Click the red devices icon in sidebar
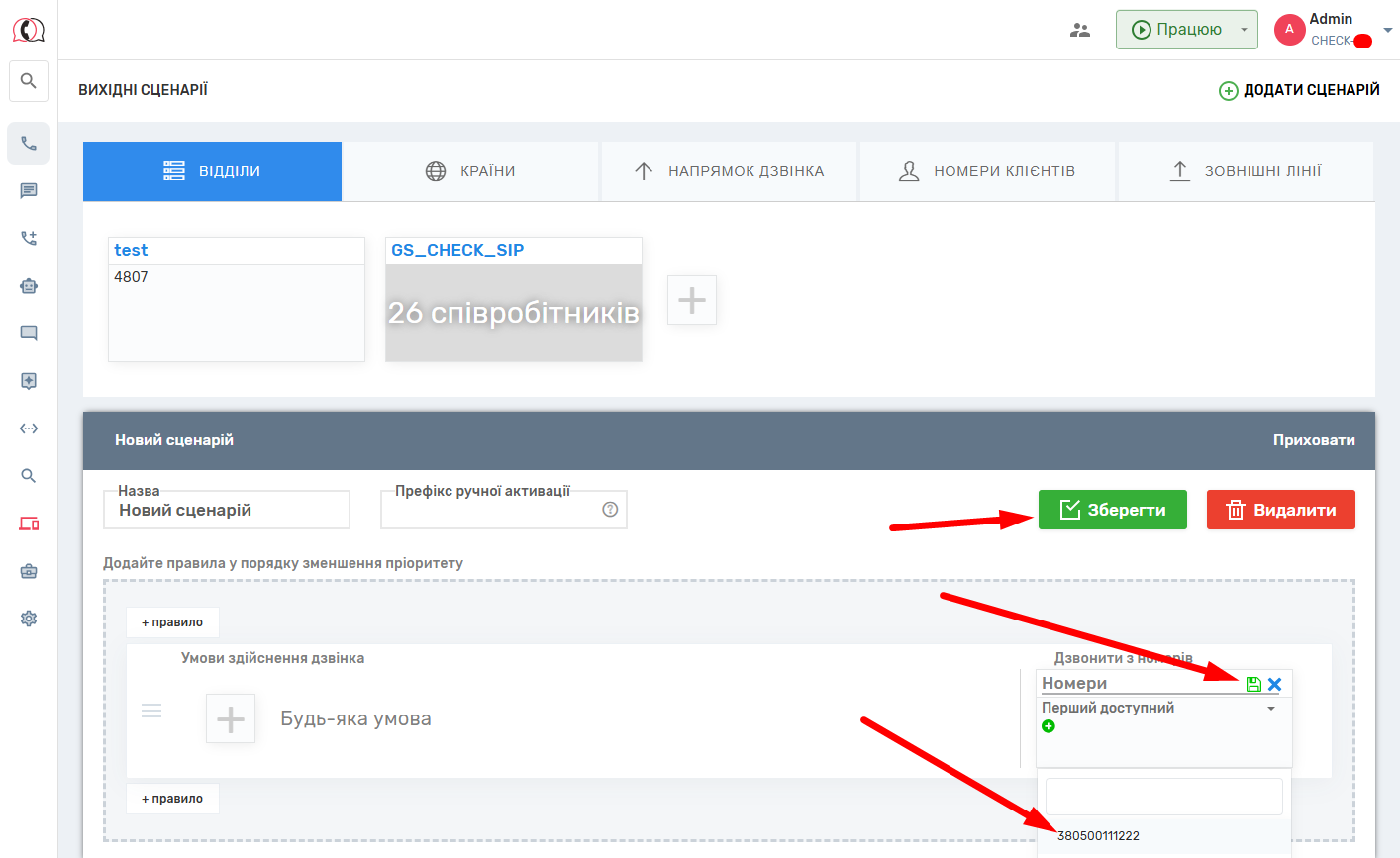 pos(29,524)
